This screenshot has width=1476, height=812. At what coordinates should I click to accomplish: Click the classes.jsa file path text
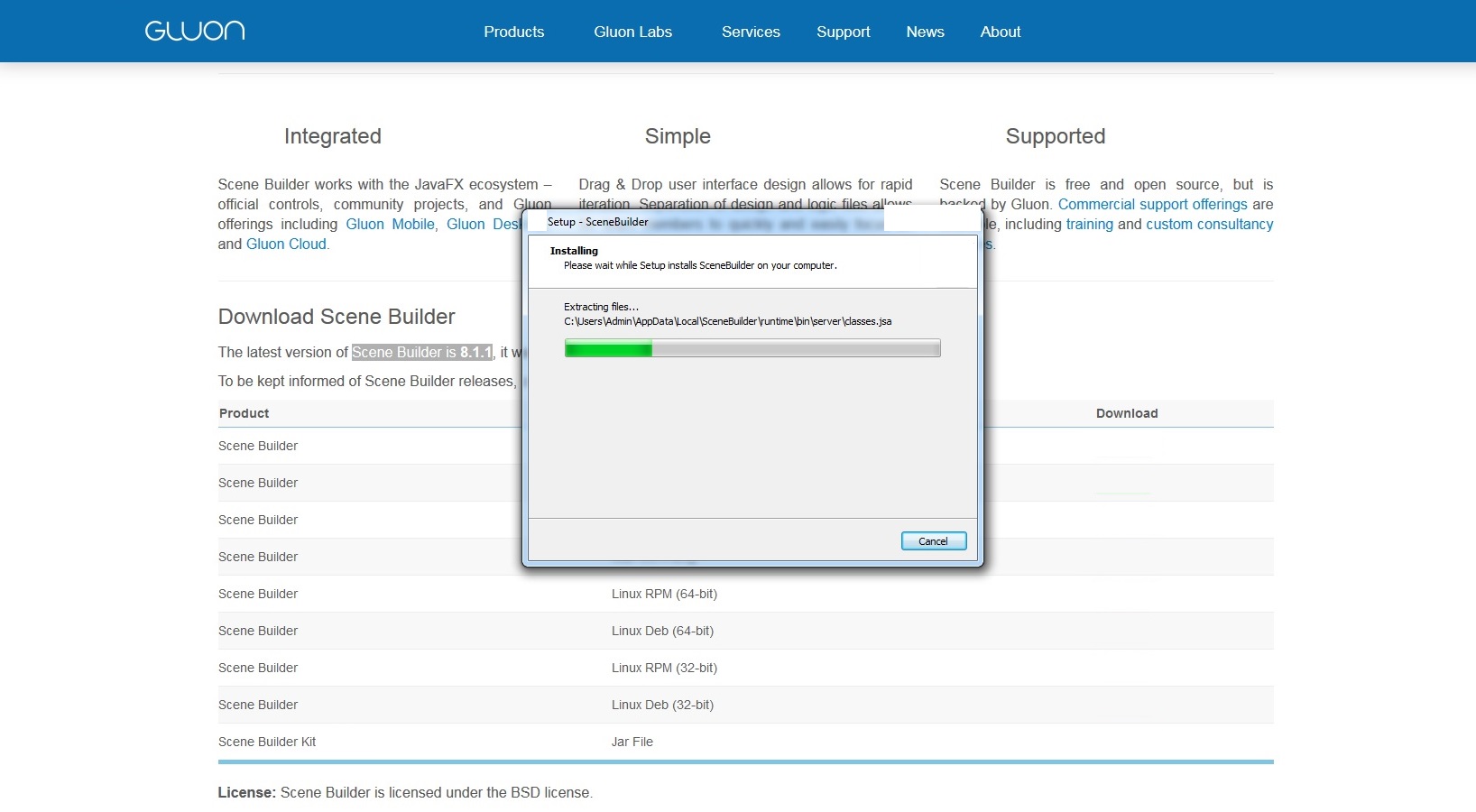pyautogui.click(x=728, y=321)
